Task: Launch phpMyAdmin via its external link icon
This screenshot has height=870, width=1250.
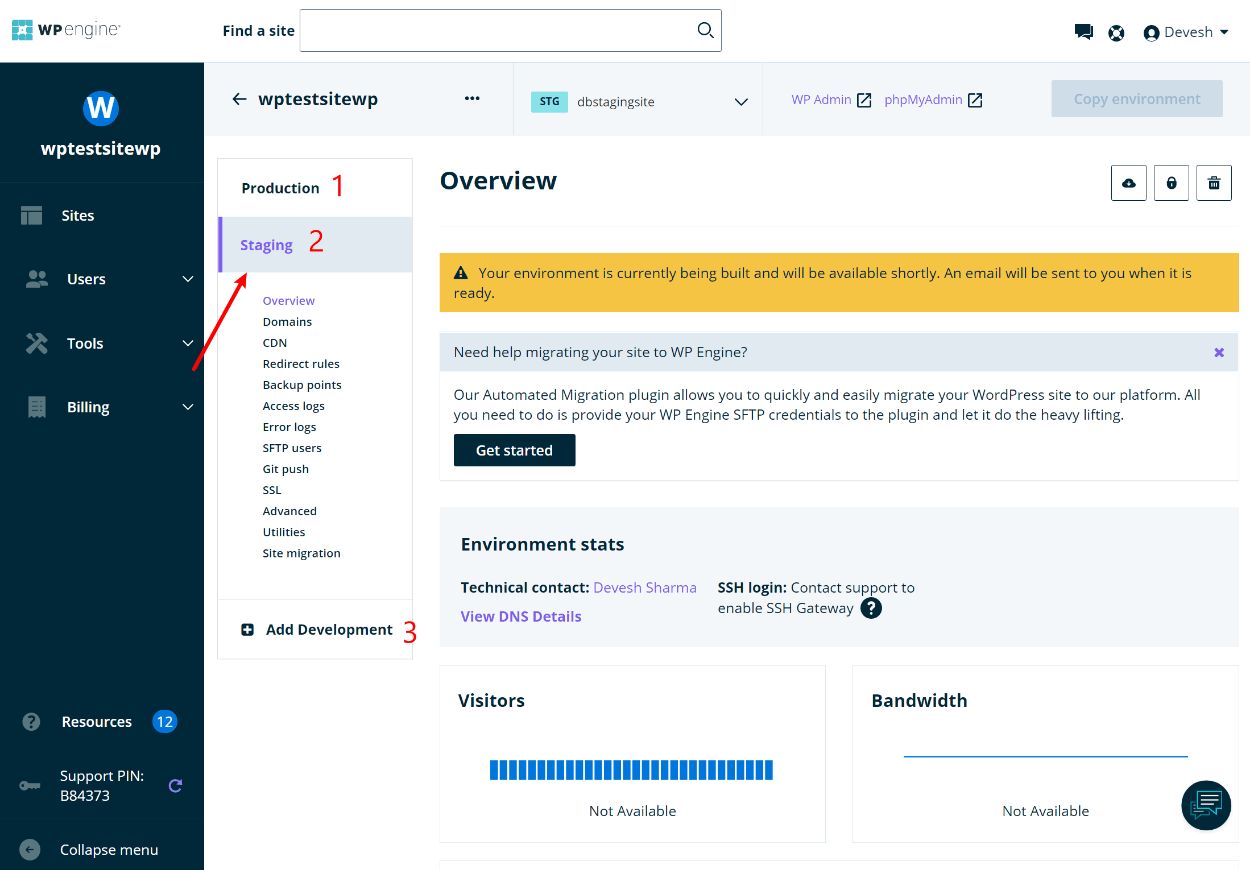Action: [976, 99]
